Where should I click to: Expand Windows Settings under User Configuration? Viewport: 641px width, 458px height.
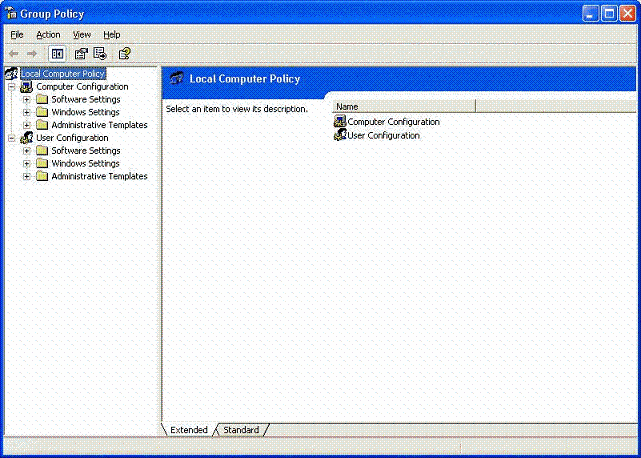[27, 164]
